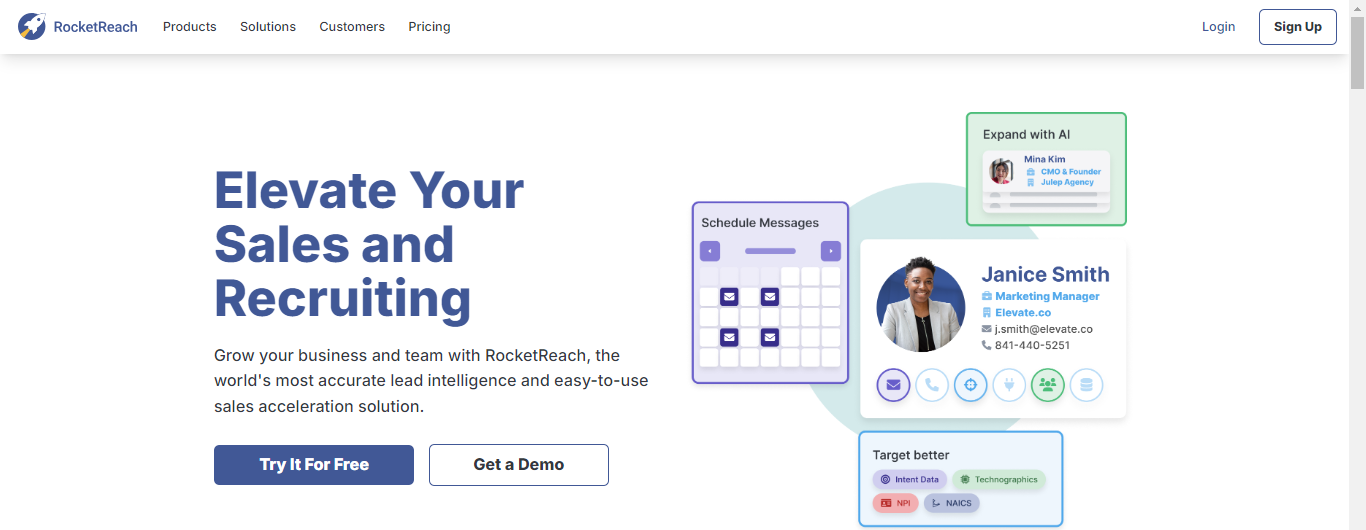
Task: Click the previous arrow in Schedule Messages calendar
Action: click(710, 251)
